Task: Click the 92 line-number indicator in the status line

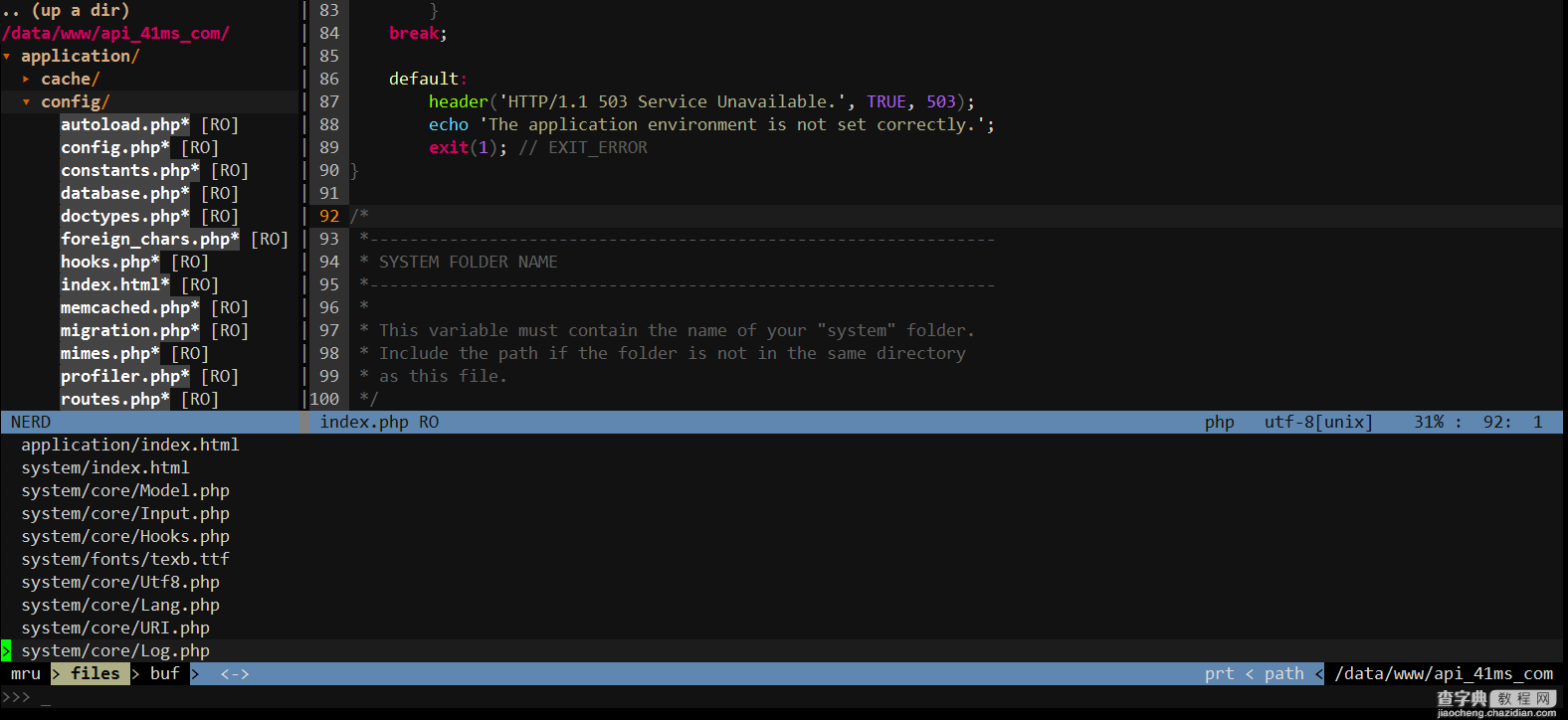Action: [1493, 423]
